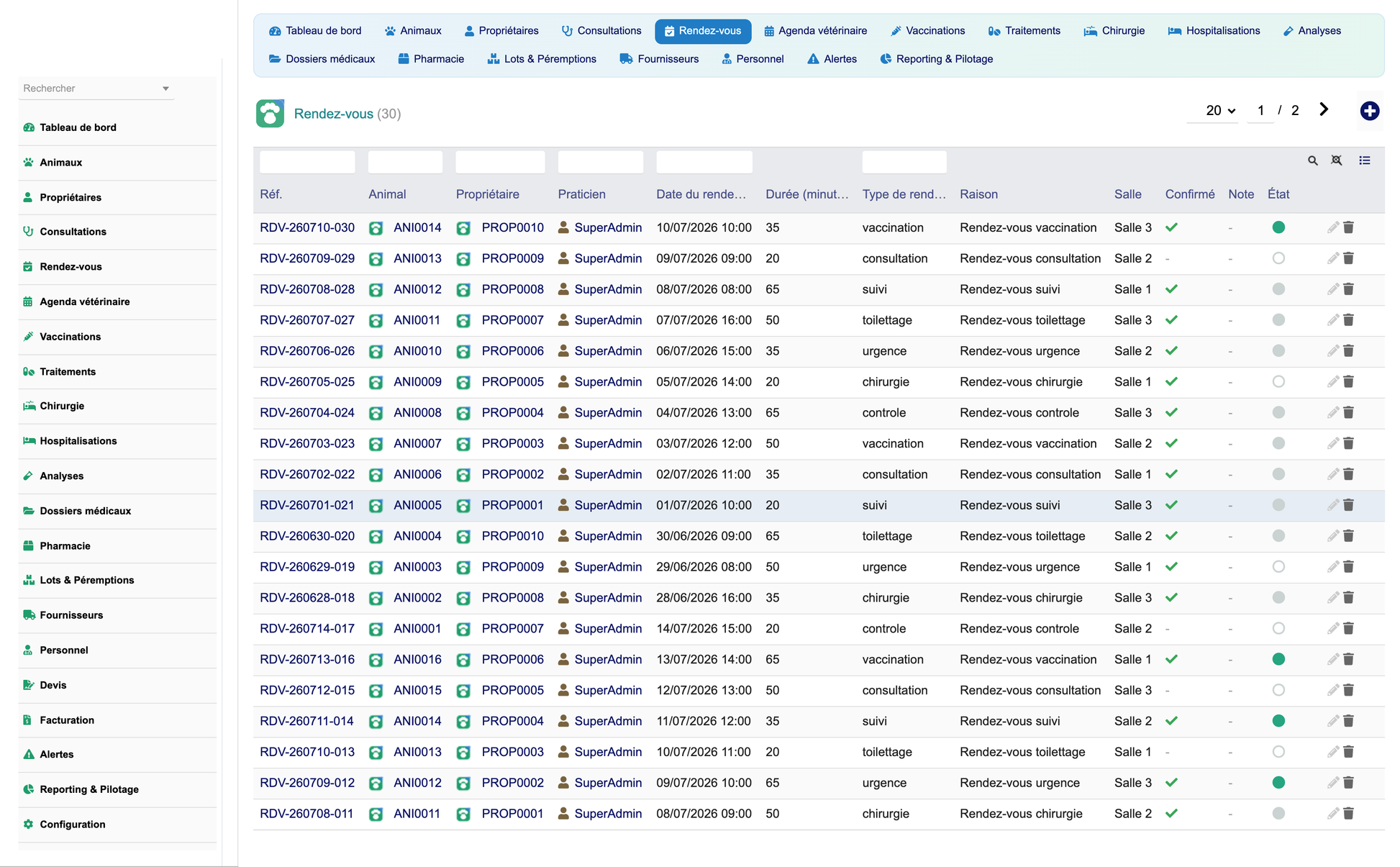
Task: Toggle État indicator for RDV-260709-012
Action: click(1278, 783)
